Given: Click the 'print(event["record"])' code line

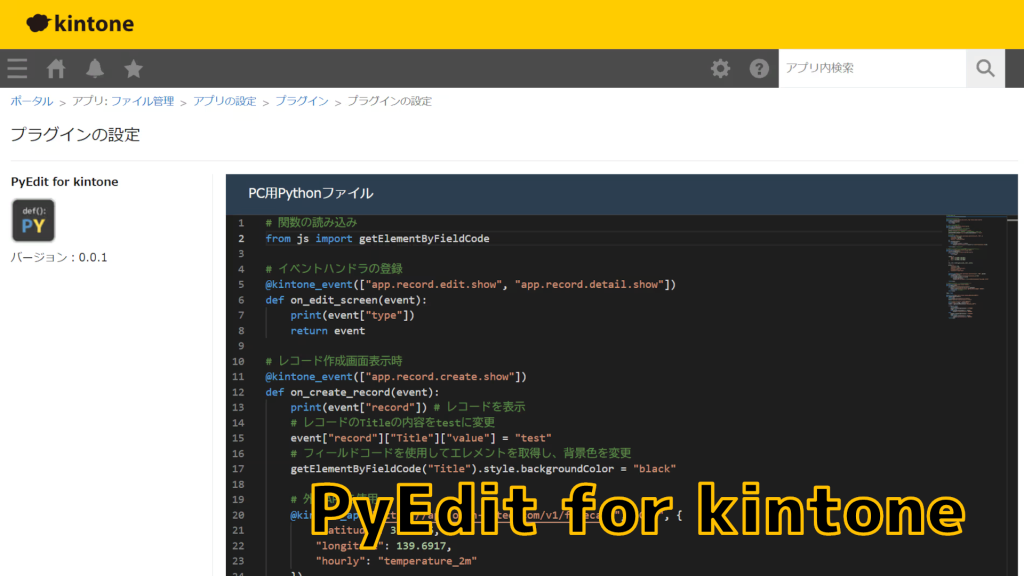Looking at the screenshot, I should point(359,407).
